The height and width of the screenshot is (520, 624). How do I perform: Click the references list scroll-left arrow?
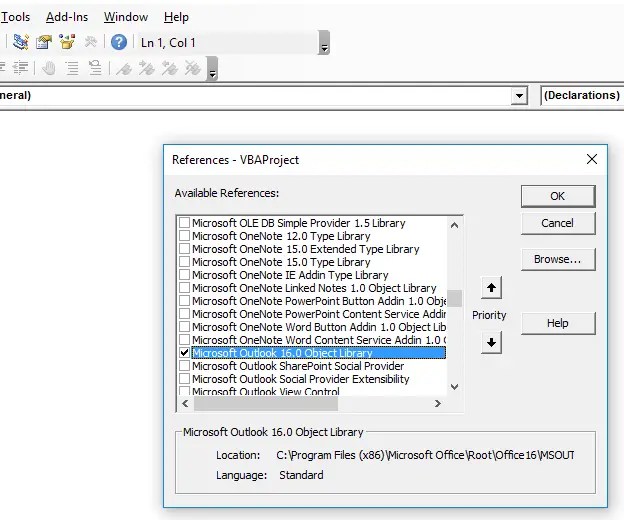point(185,403)
